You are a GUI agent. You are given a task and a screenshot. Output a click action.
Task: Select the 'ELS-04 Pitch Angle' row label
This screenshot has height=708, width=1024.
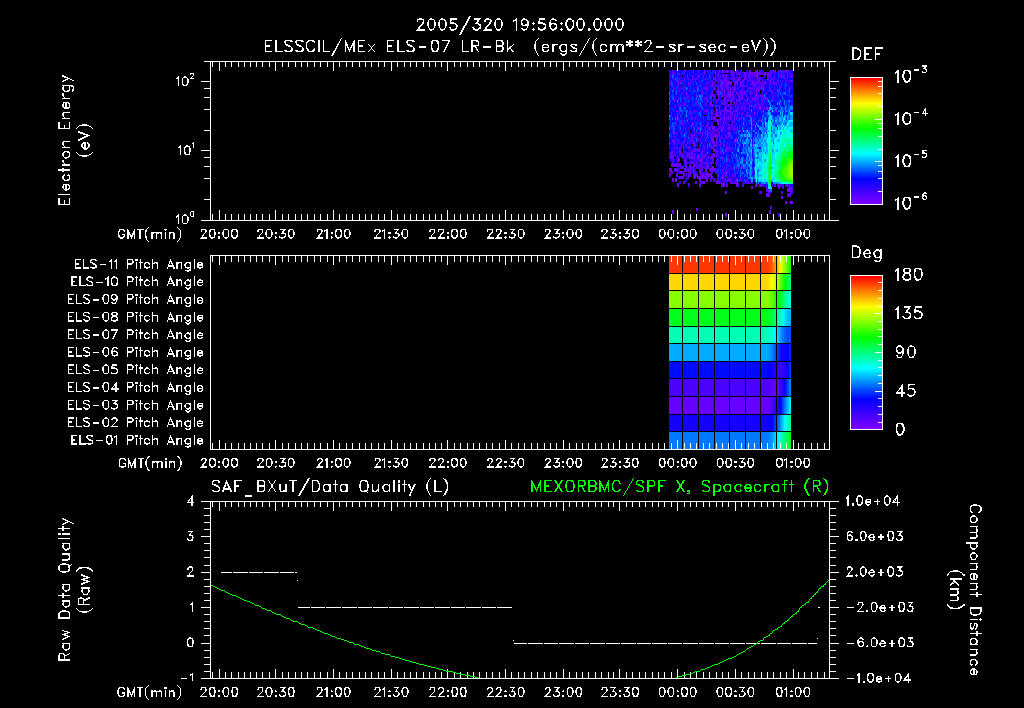[136, 387]
